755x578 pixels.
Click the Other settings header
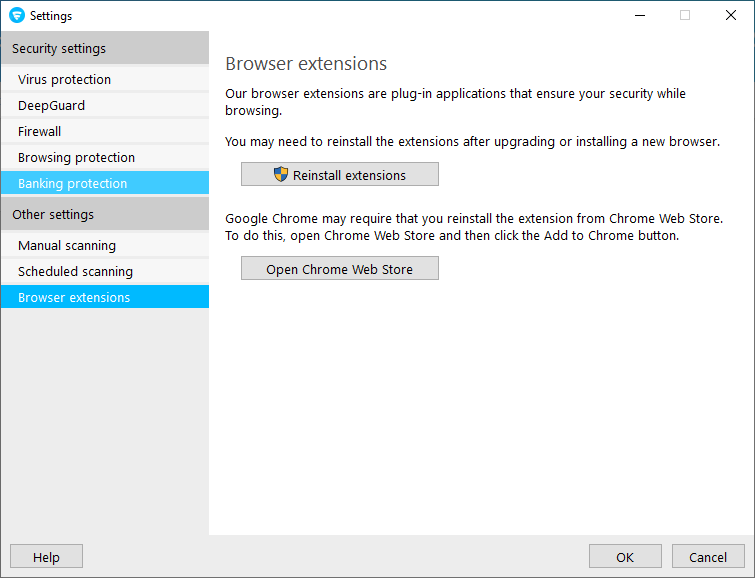105,214
